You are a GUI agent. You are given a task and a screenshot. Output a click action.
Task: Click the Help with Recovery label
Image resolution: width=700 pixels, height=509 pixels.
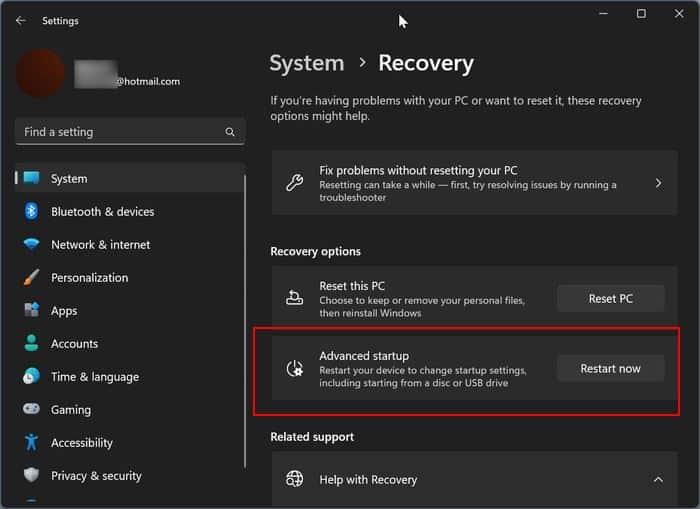[368, 480]
